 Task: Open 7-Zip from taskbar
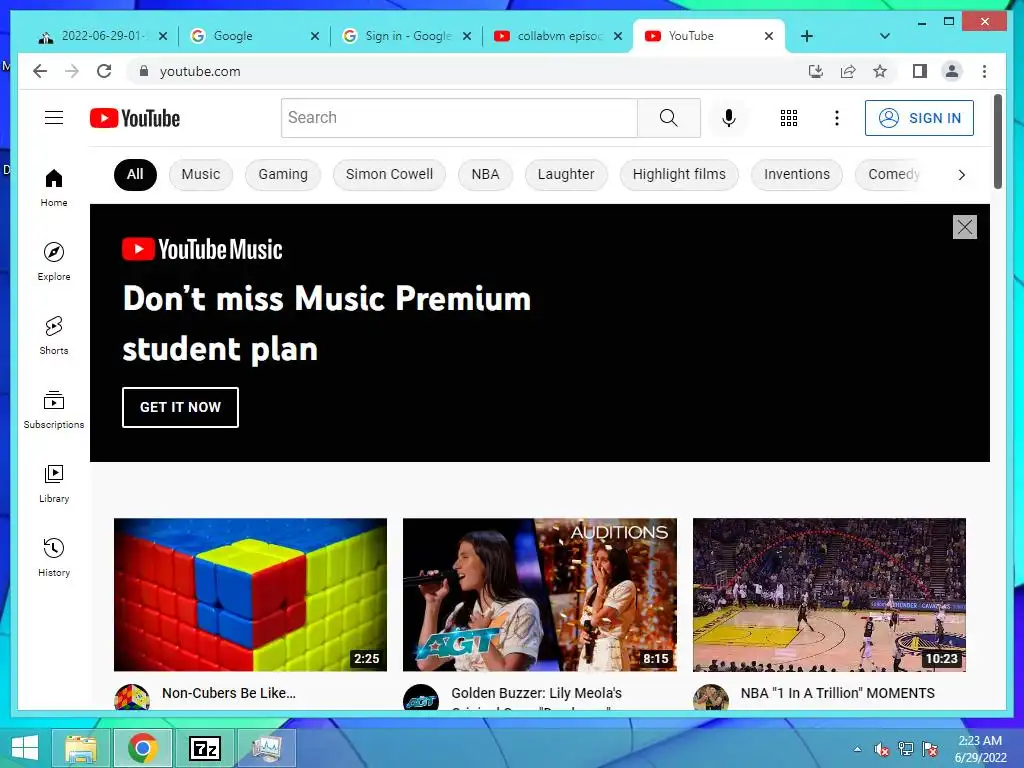click(205, 748)
